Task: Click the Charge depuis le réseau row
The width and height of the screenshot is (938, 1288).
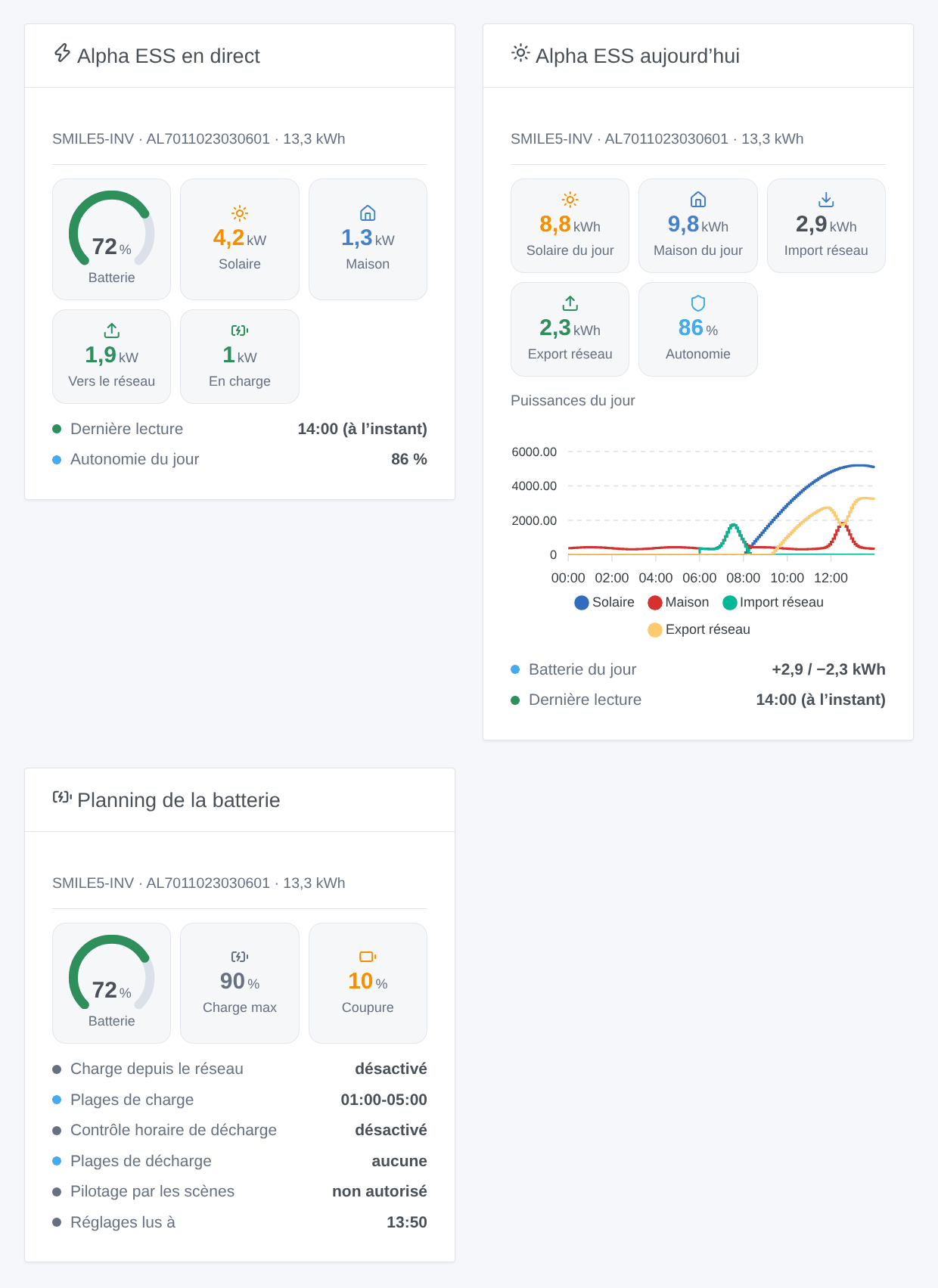Action: click(x=240, y=1069)
